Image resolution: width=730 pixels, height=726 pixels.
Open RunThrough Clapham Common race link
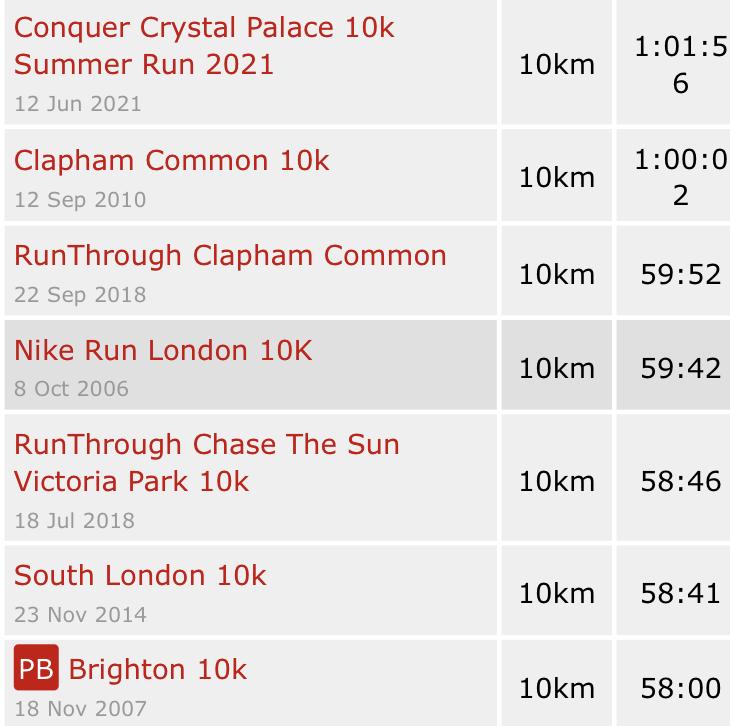tap(230, 256)
